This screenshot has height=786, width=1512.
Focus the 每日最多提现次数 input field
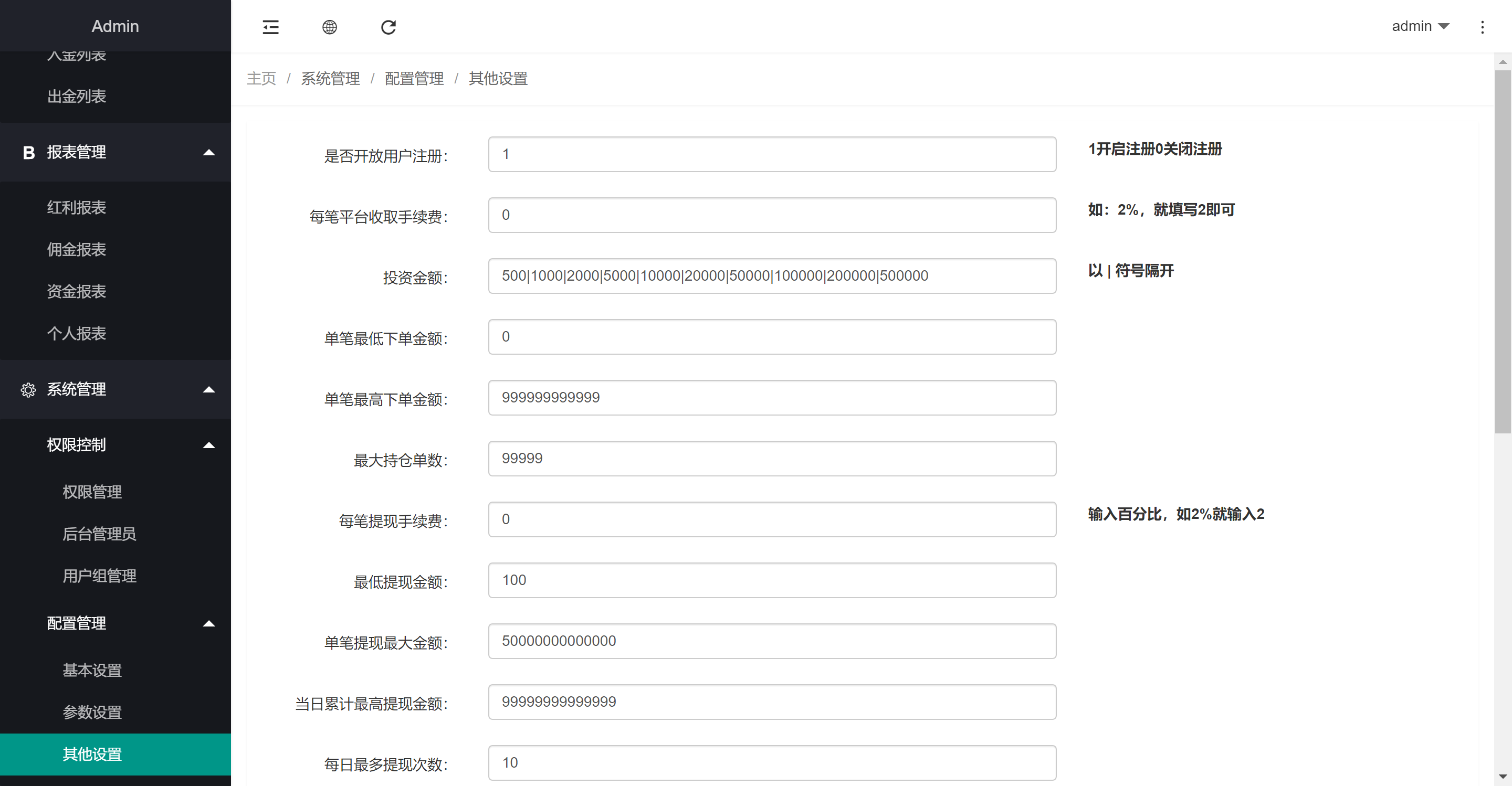[x=772, y=763]
